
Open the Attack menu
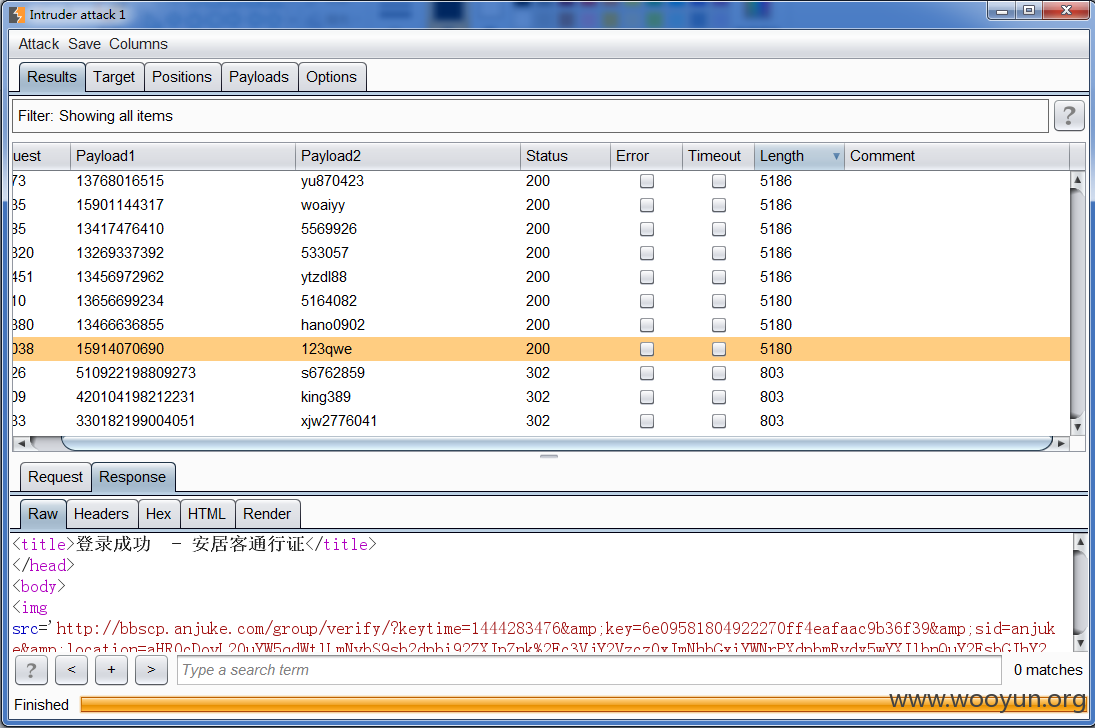coord(38,44)
